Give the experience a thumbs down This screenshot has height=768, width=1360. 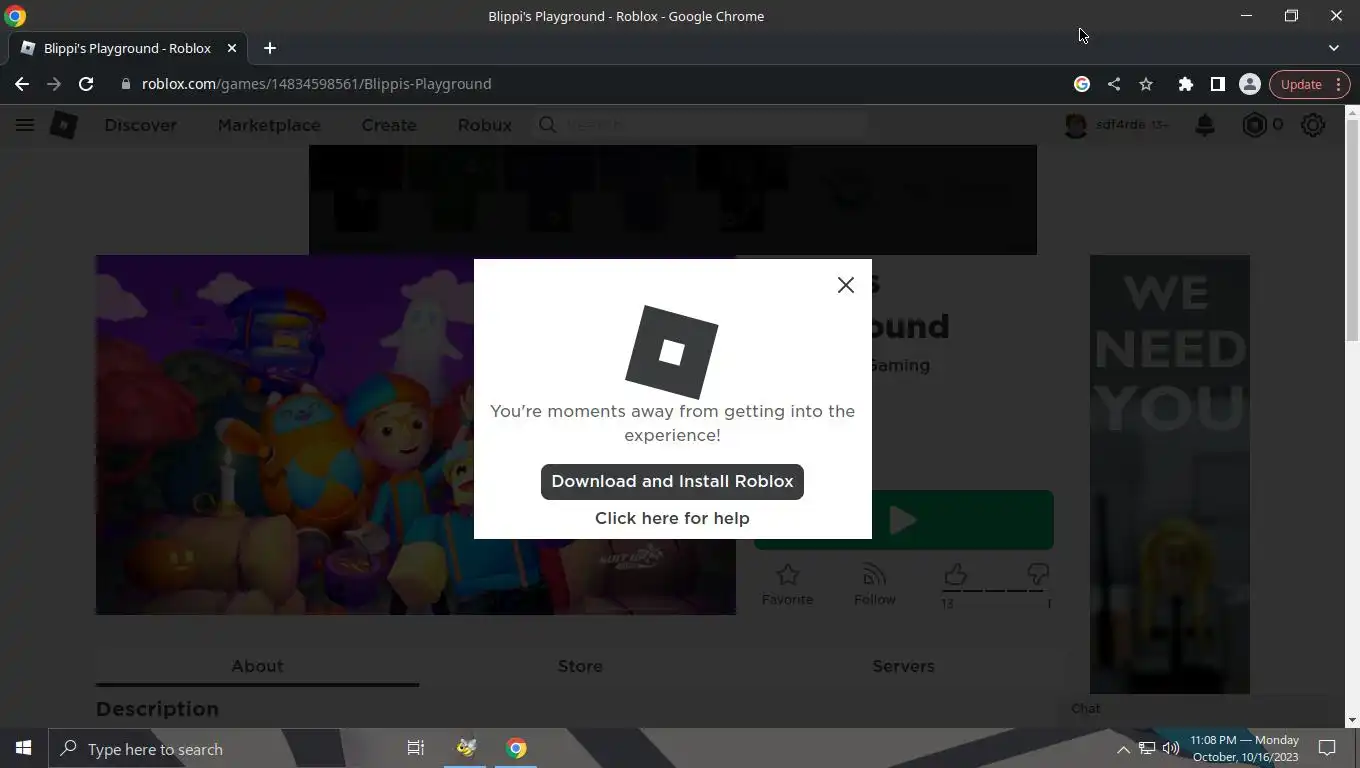tap(1038, 574)
